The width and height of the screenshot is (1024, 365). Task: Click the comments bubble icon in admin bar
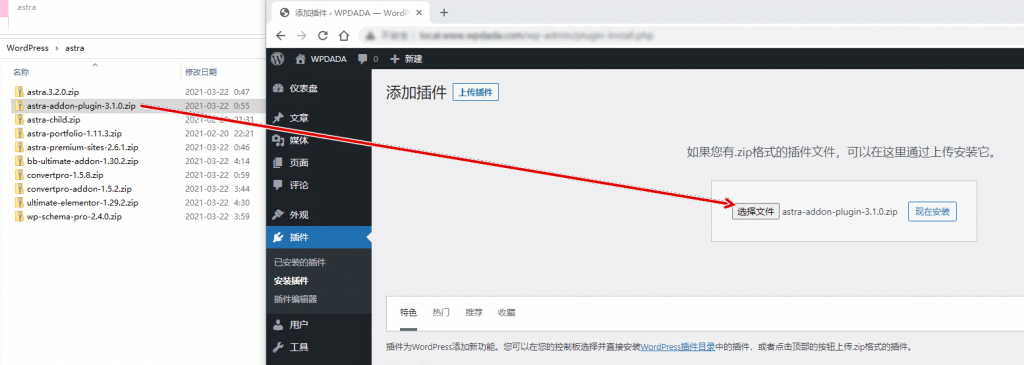(x=363, y=59)
